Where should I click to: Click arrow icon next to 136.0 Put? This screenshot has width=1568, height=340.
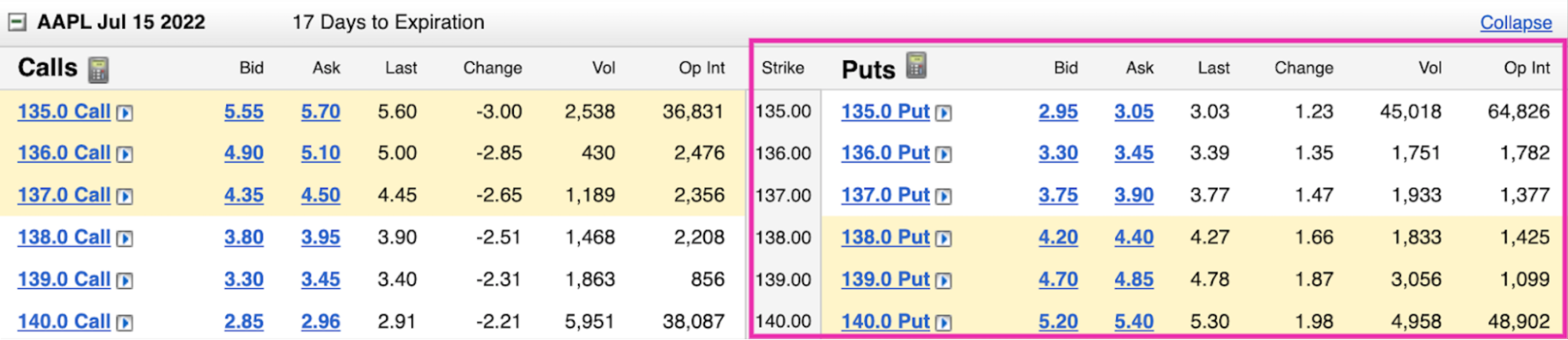(x=944, y=154)
